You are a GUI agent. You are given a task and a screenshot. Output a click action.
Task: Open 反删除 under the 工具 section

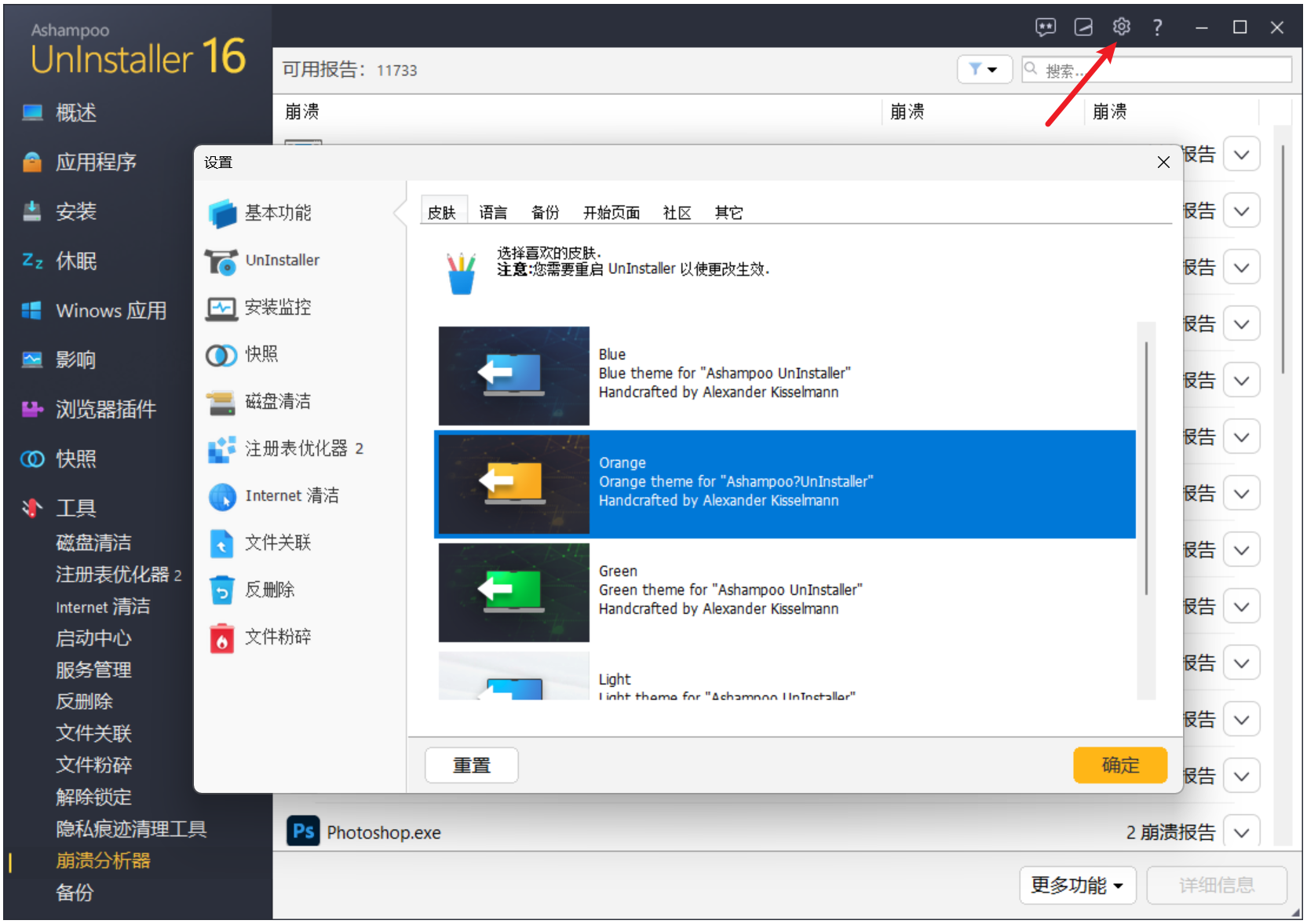[84, 701]
